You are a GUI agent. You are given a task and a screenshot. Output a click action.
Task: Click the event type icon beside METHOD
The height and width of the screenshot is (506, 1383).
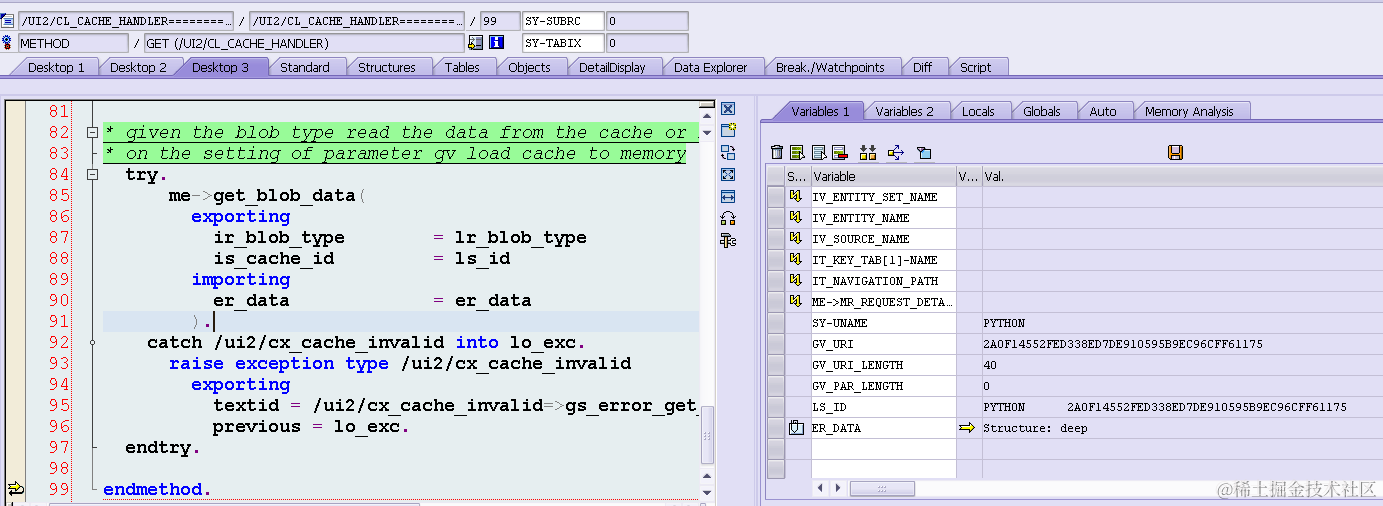pyautogui.click(x=8, y=43)
